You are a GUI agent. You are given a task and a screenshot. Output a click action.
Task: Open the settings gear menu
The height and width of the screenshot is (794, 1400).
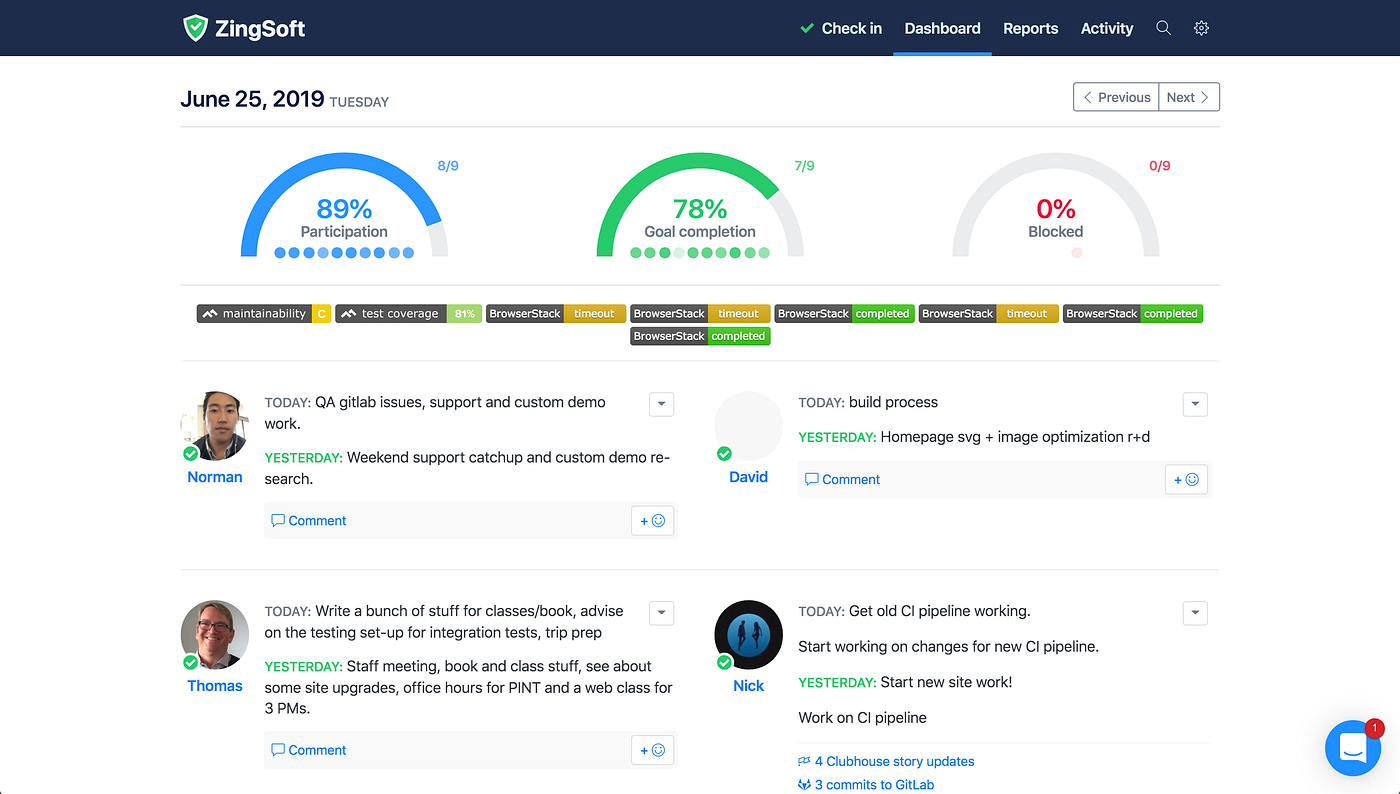pyautogui.click(x=1201, y=28)
